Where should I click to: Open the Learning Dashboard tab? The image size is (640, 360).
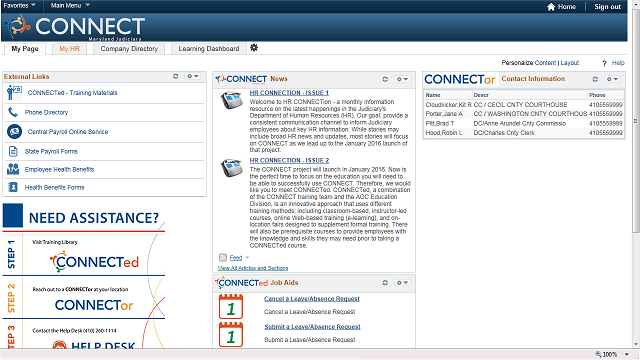209,49
